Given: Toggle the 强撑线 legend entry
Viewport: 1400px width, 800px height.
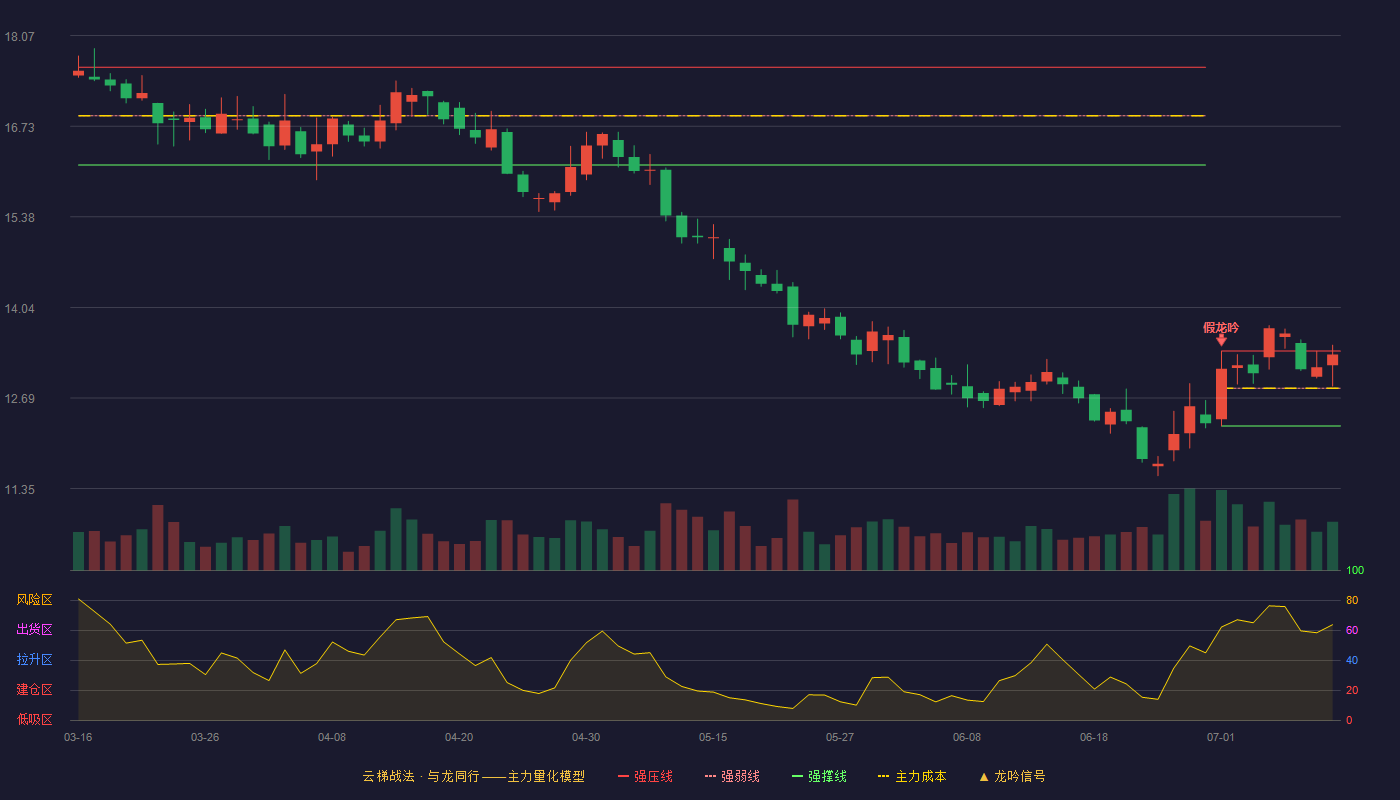Looking at the screenshot, I should pos(819,776).
